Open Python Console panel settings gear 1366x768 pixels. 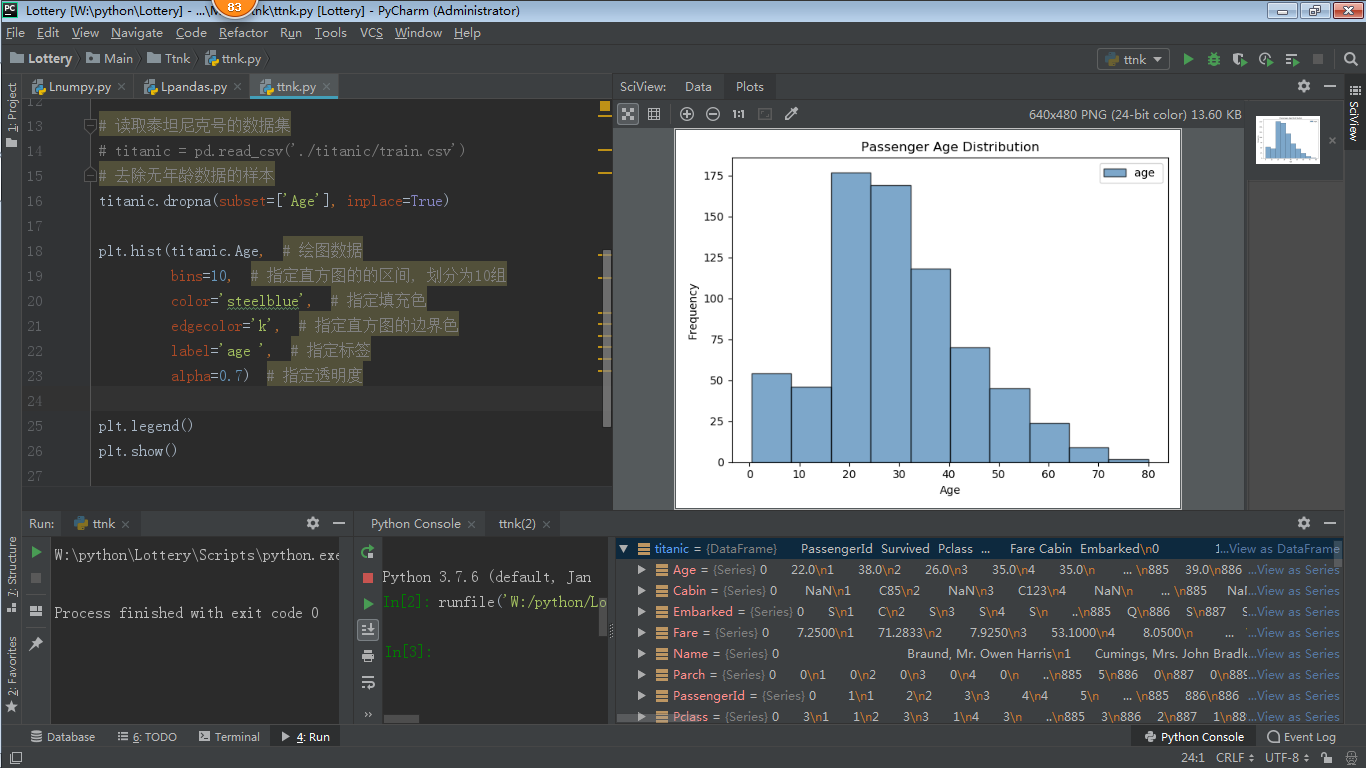[x=1304, y=523]
